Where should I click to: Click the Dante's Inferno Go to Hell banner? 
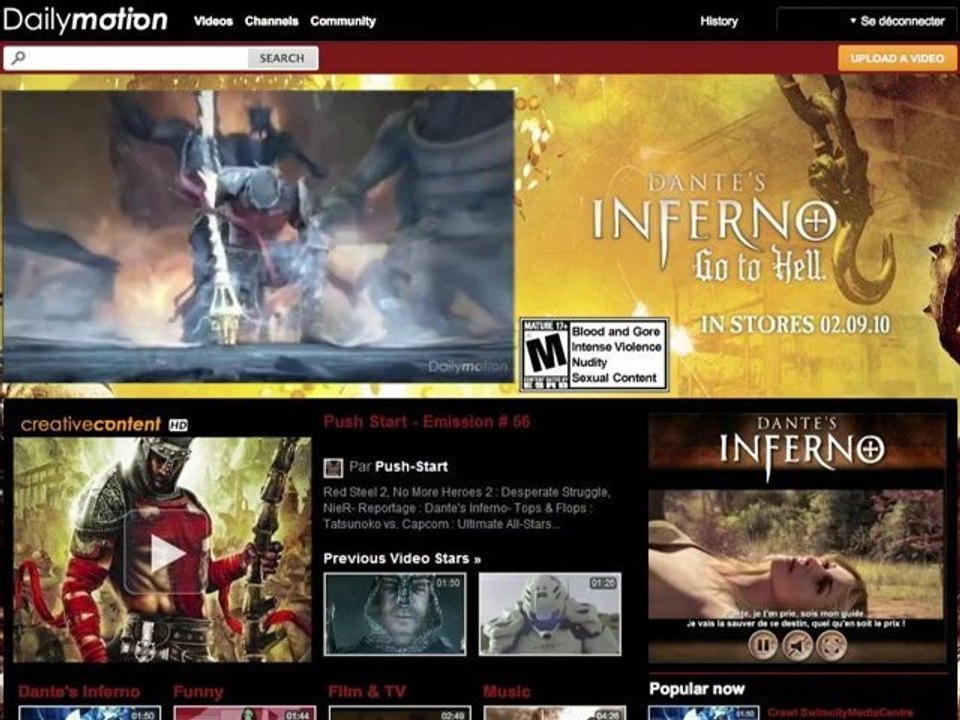click(x=713, y=230)
